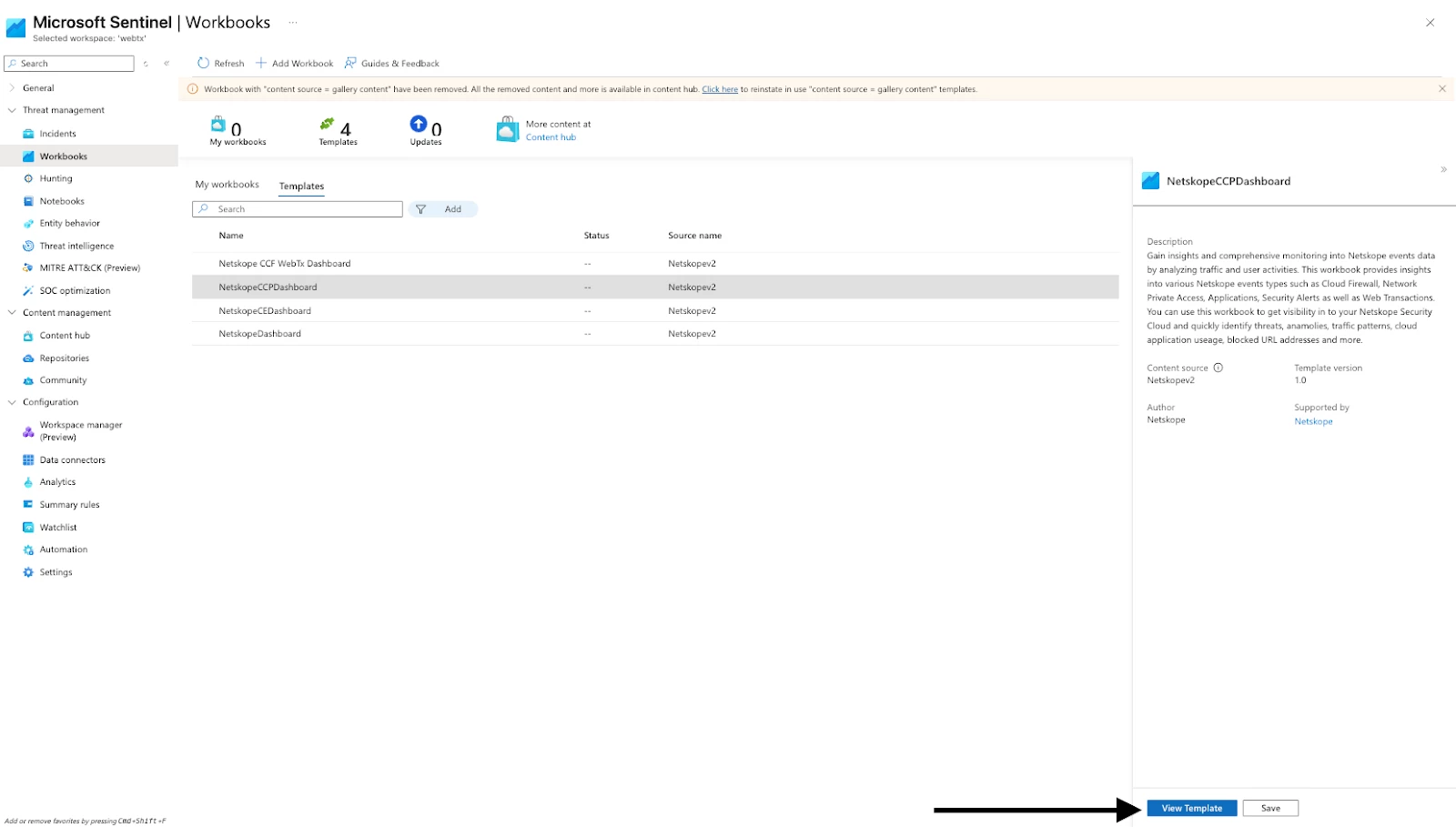
Task: Open Hunting in sidebar
Action: tap(56, 178)
